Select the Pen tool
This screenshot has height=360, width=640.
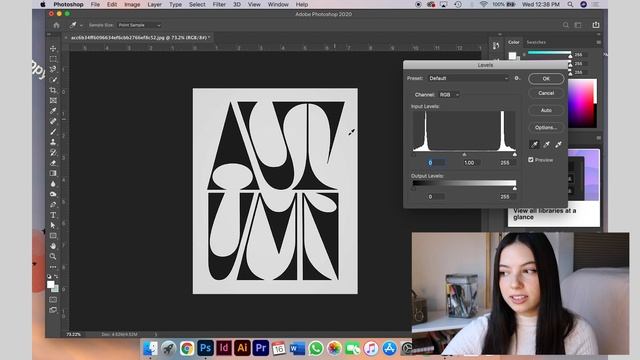[x=53, y=204]
